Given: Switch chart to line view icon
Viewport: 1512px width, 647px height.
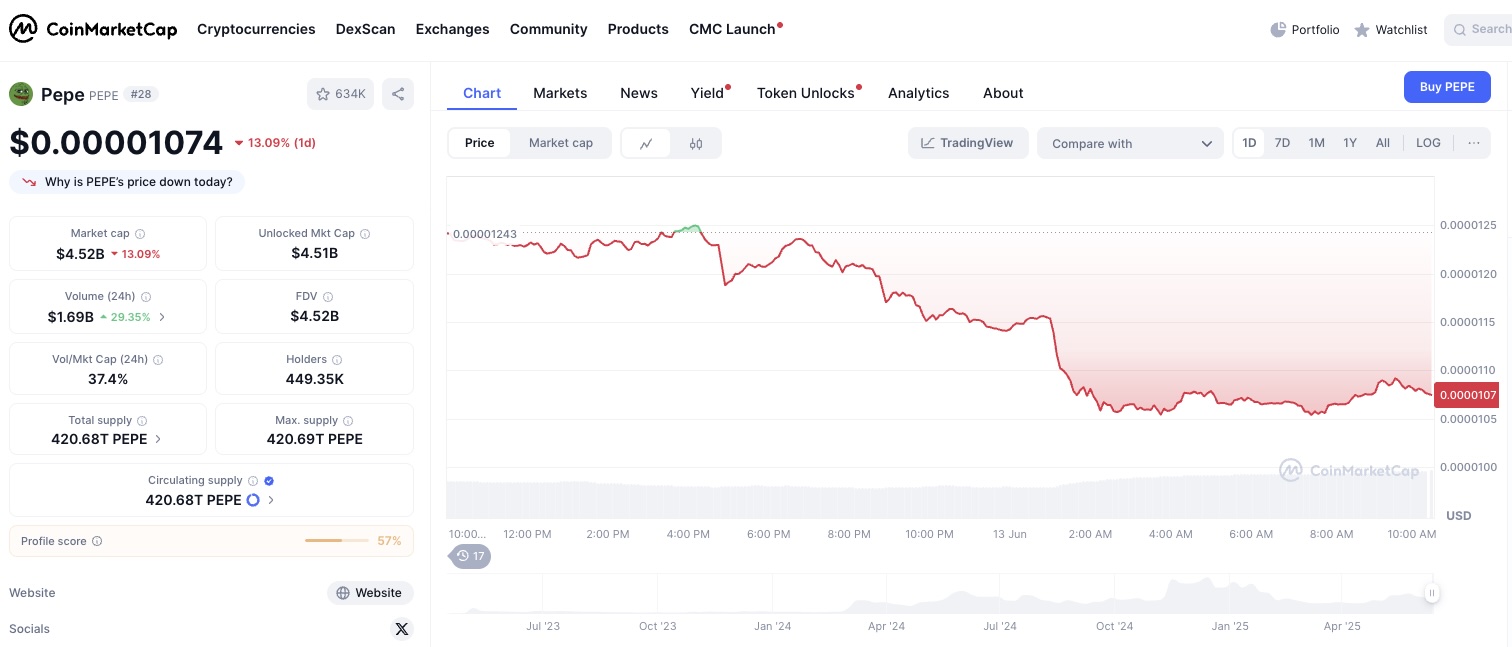Looking at the screenshot, I should (x=647, y=143).
